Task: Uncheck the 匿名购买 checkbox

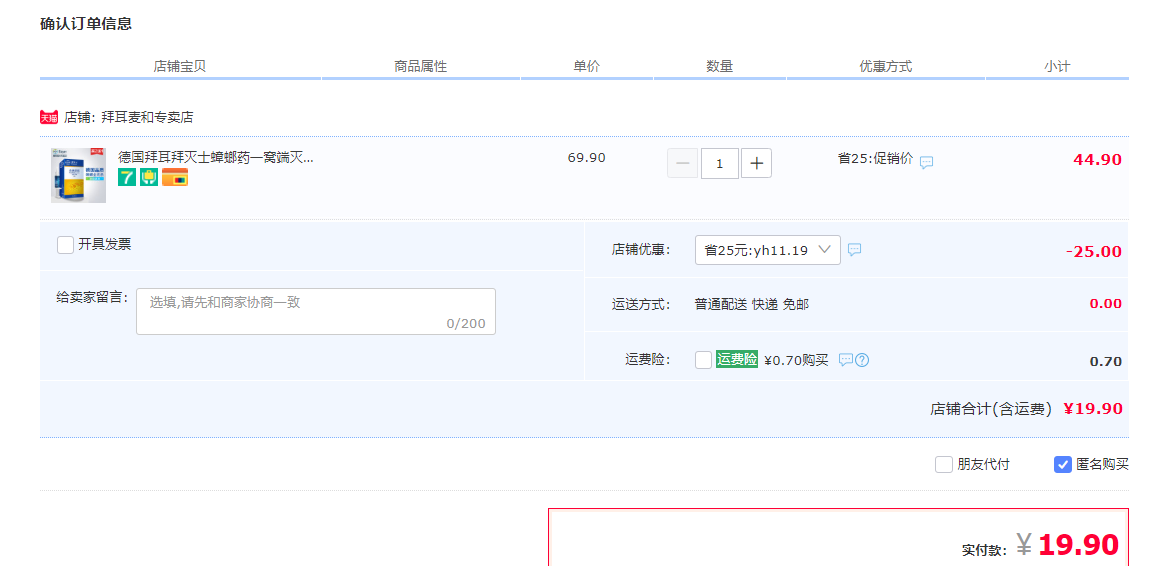Action: 1062,465
